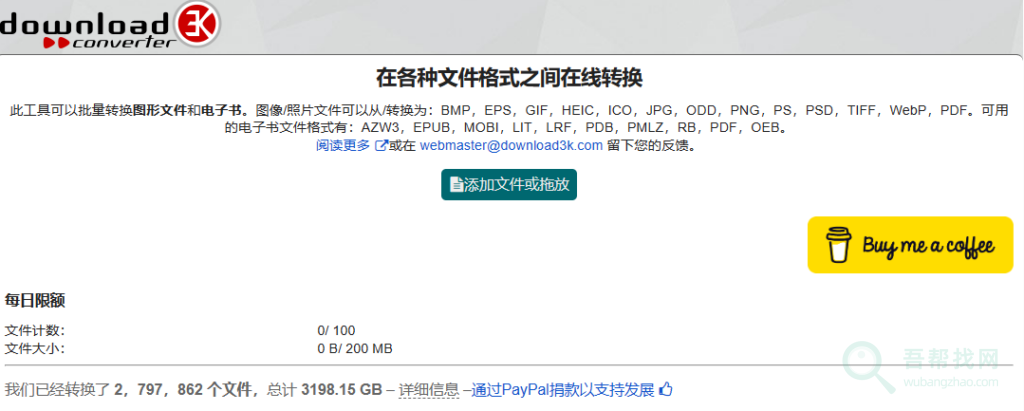Click the 文件大小 value 0 B/ 200 MB

click(355, 348)
